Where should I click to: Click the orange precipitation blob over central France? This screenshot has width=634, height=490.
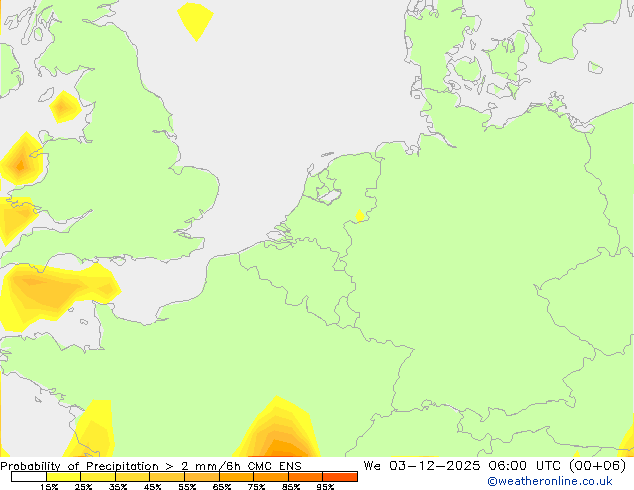click(277, 430)
